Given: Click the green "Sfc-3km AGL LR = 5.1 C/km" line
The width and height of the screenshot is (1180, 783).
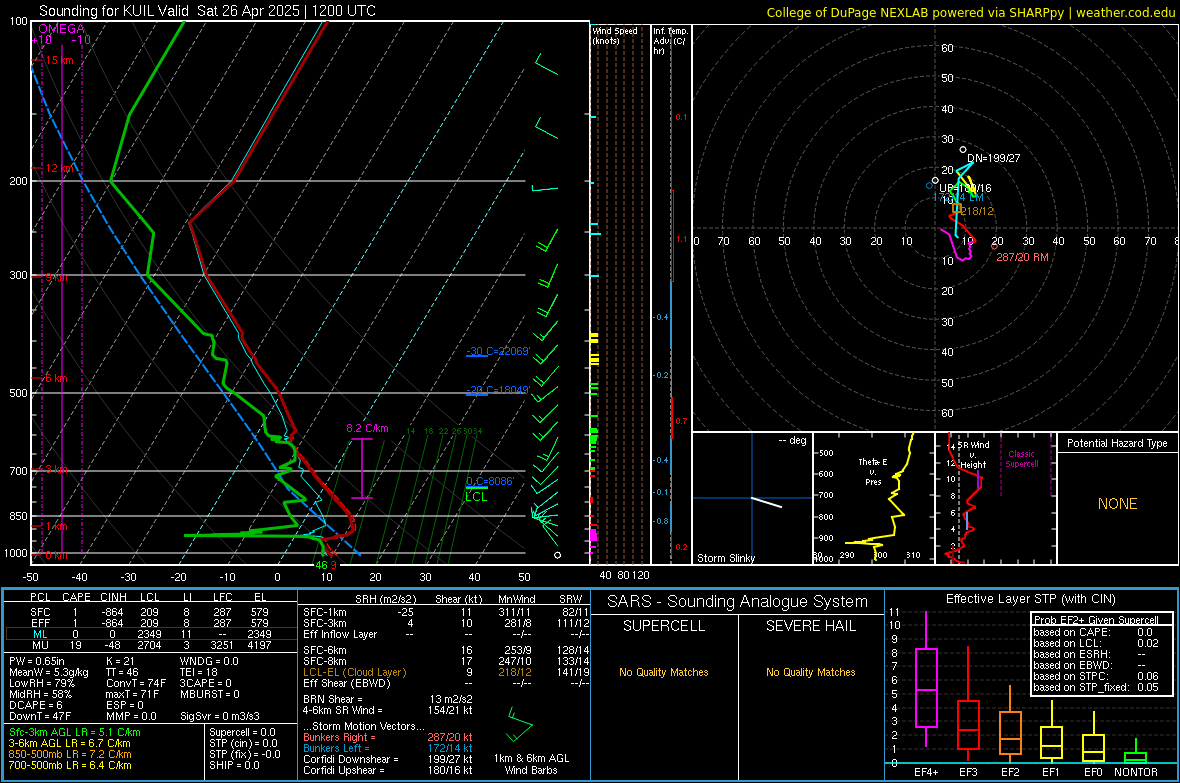Looking at the screenshot, I should tap(75, 732).
